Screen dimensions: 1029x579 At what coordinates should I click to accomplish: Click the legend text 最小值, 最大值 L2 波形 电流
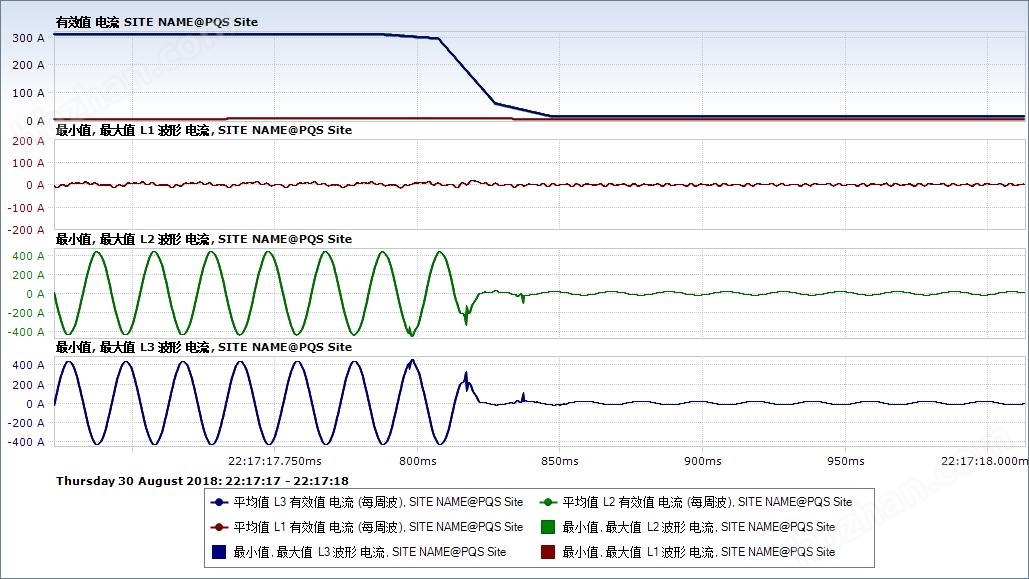698,527
